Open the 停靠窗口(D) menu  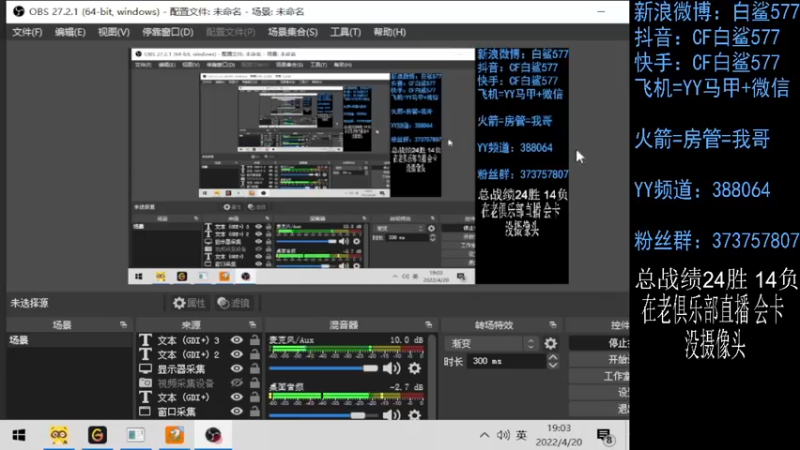(x=167, y=32)
